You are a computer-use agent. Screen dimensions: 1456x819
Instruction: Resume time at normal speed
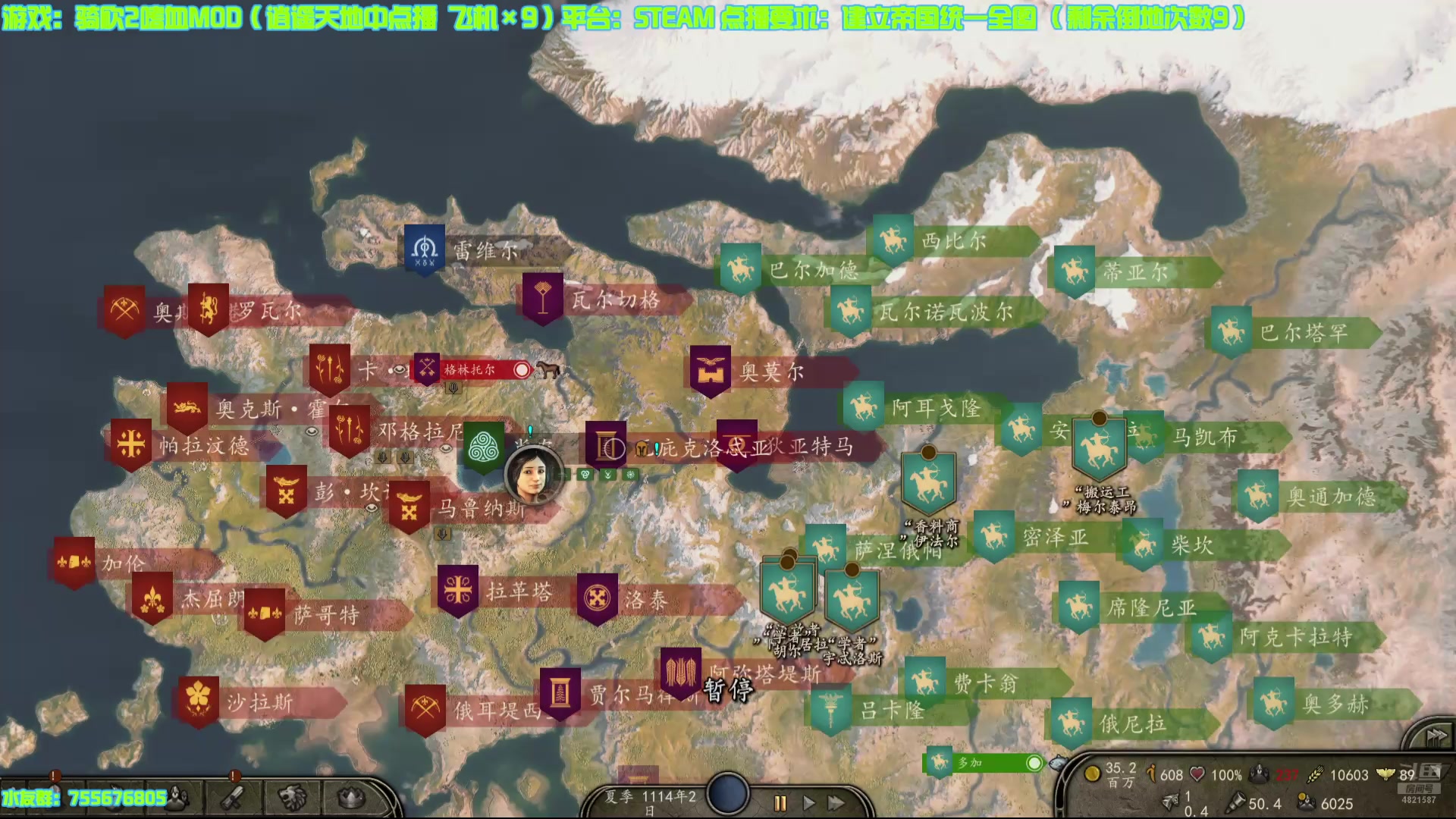(x=808, y=803)
